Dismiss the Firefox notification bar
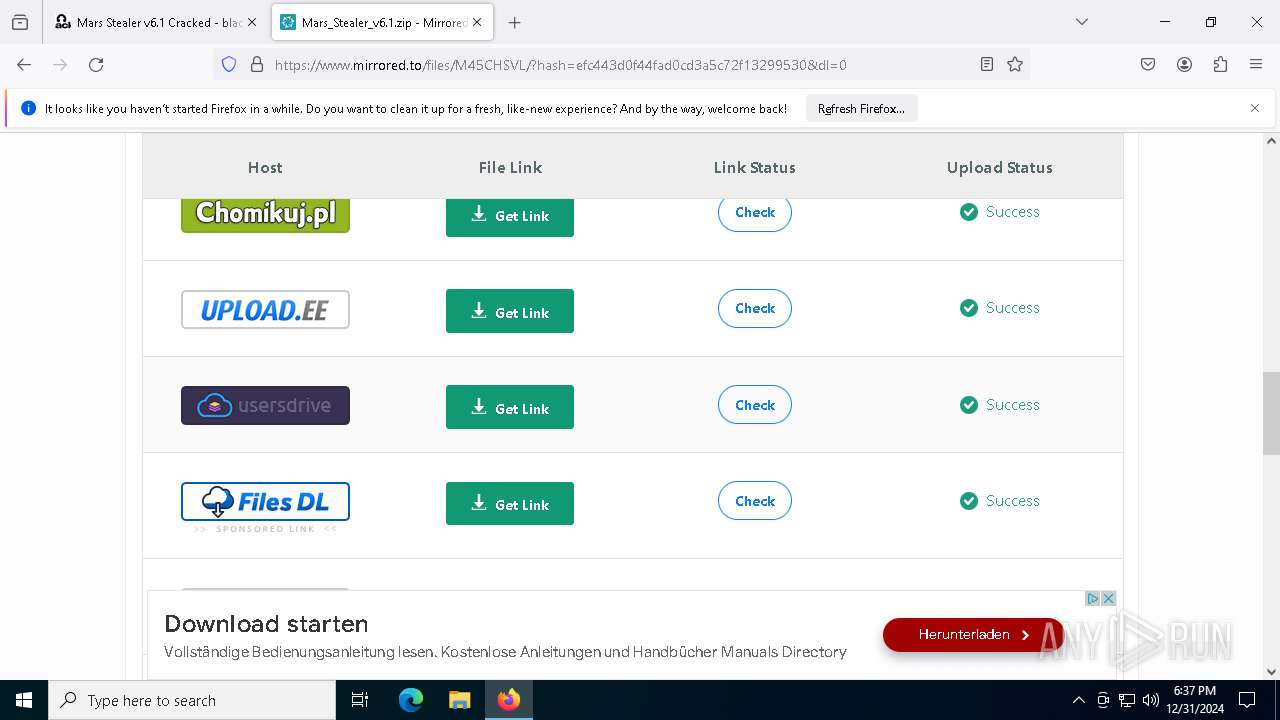This screenshot has height=720, width=1280. tap(1255, 108)
